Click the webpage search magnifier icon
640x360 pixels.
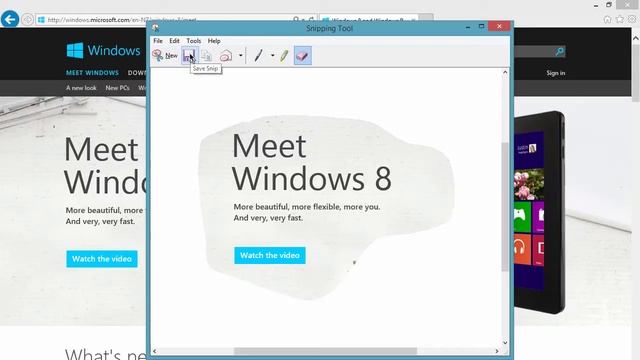(560, 51)
